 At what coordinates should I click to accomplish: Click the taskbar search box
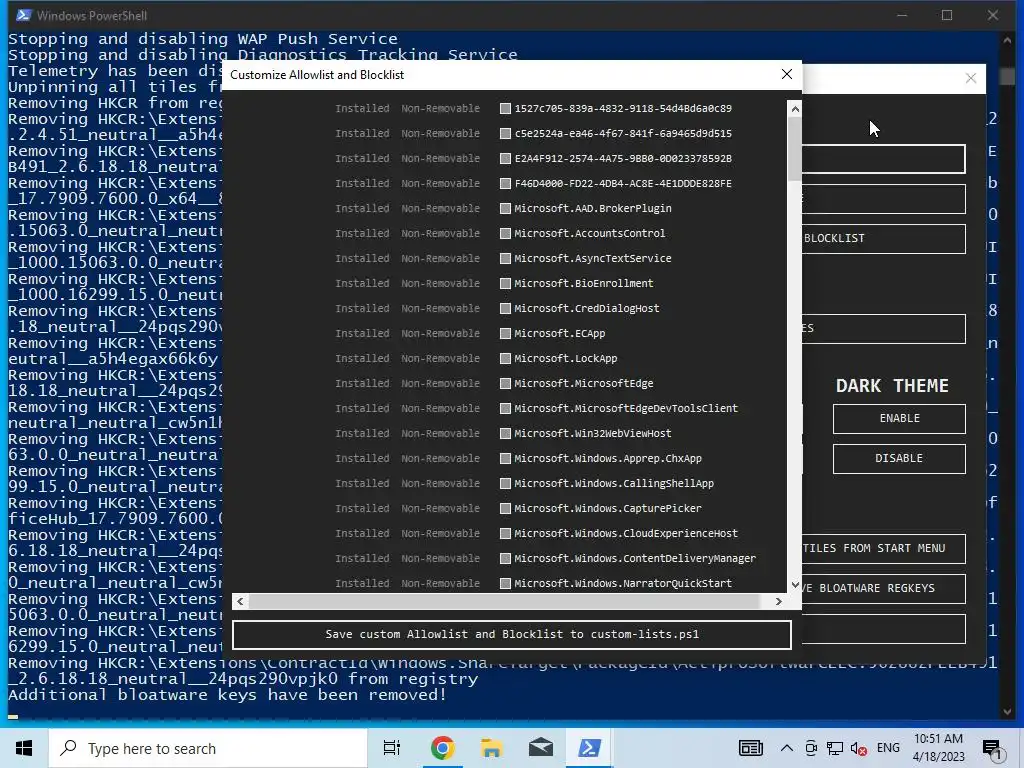tap(208, 748)
